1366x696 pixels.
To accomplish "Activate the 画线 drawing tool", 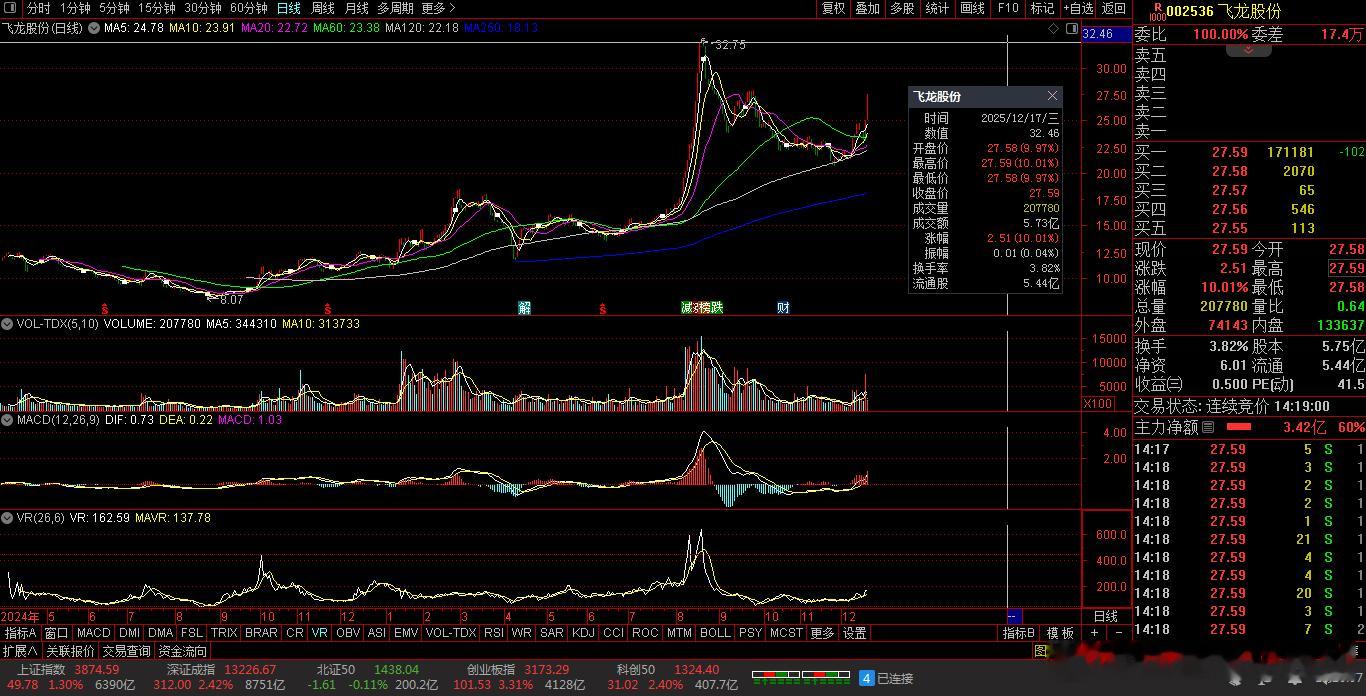I will coord(972,8).
